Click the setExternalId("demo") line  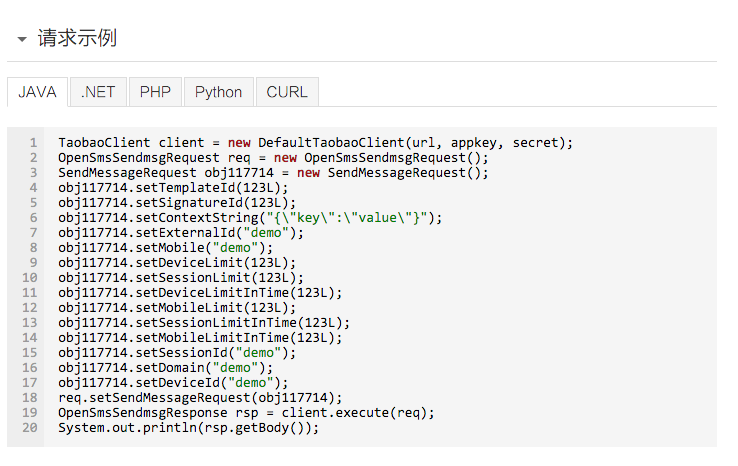(x=181, y=233)
